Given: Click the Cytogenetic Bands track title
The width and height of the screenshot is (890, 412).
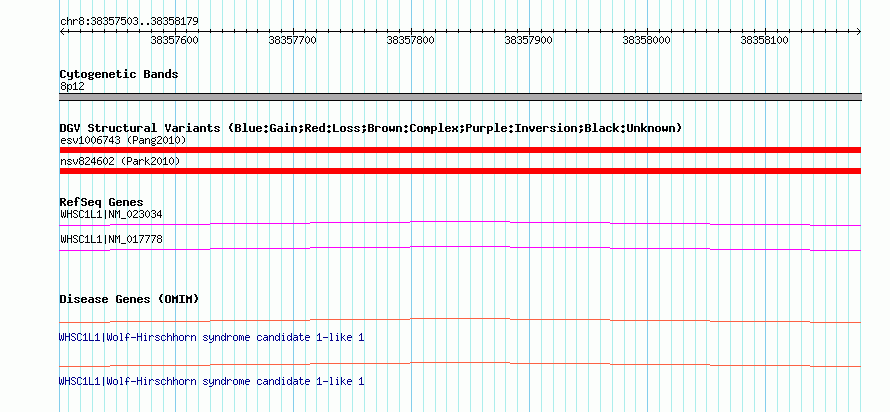Looking at the screenshot, I should [x=119, y=74].
